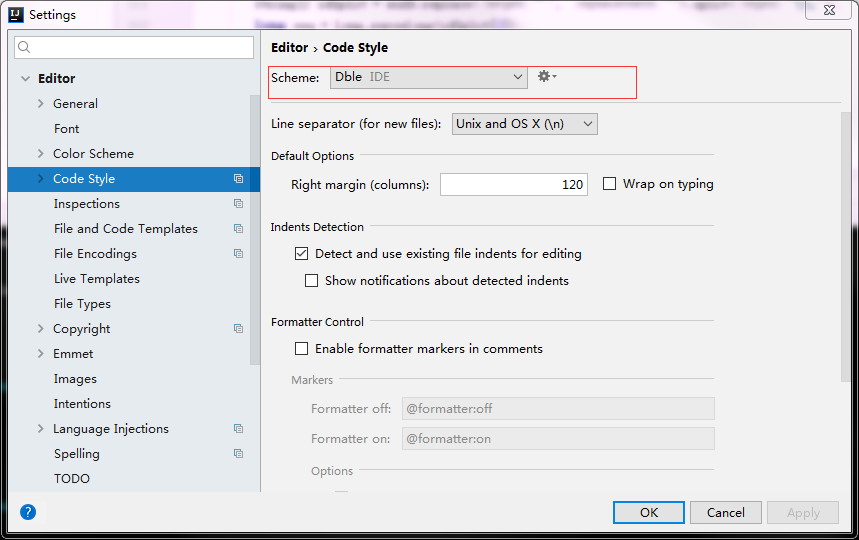Click the icon beside Copyright
Viewport: 859px width, 540px height.
tap(239, 329)
